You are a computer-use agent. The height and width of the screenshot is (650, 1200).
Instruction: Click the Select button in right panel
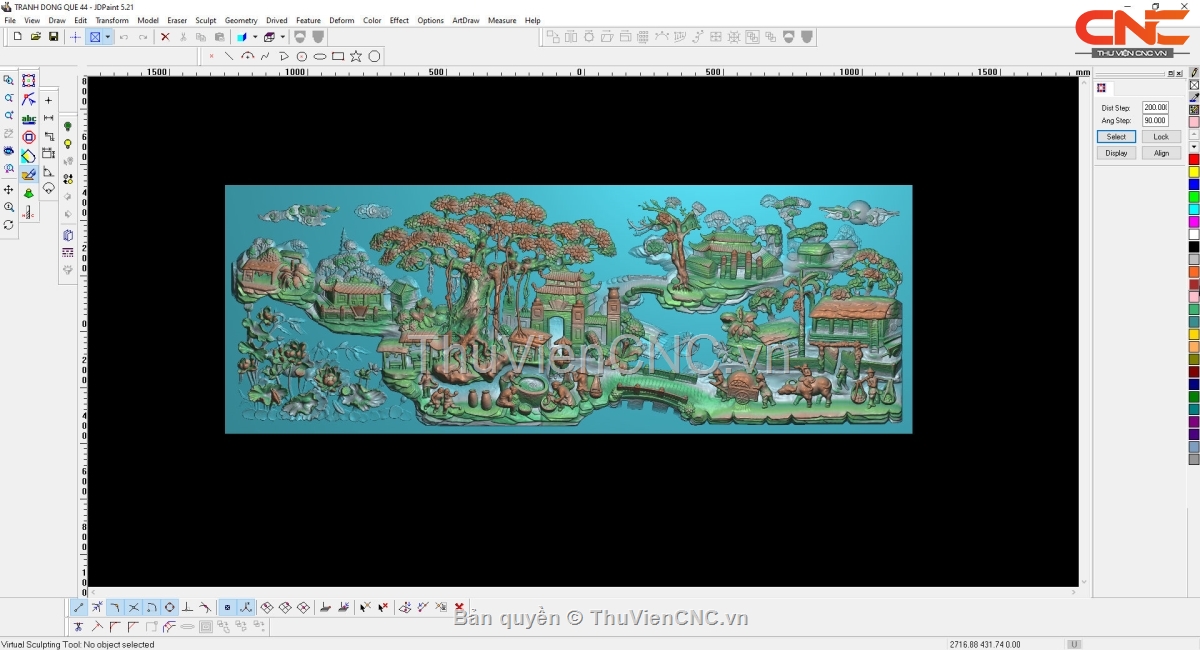(1116, 137)
